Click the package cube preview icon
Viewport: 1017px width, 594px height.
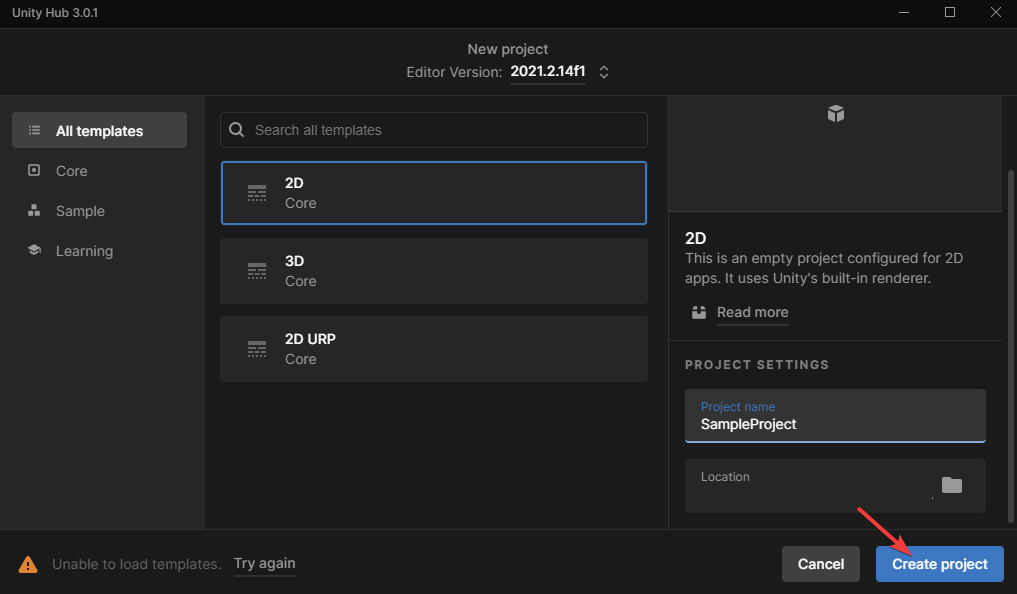[836, 113]
